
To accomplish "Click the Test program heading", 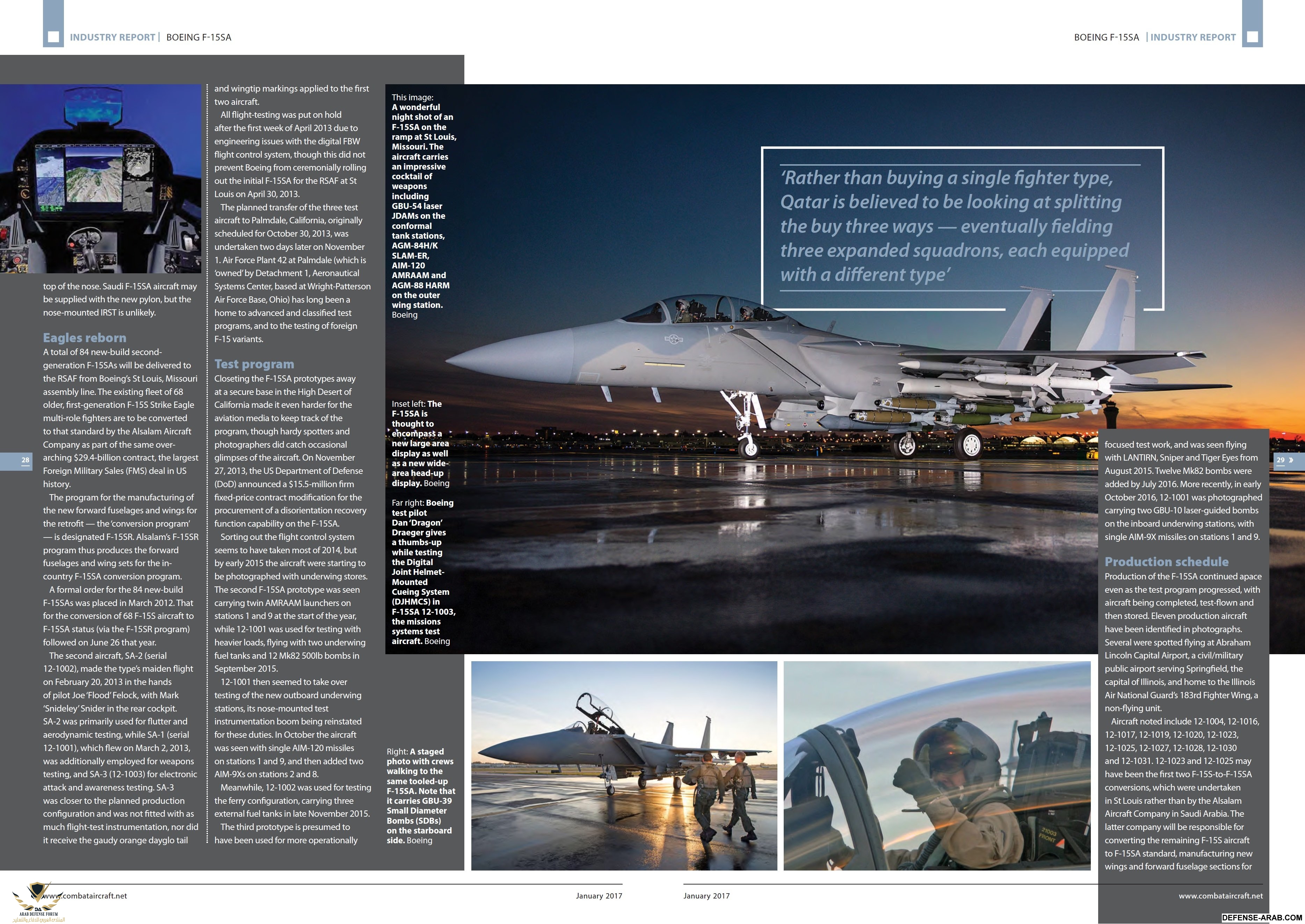I will click(254, 364).
